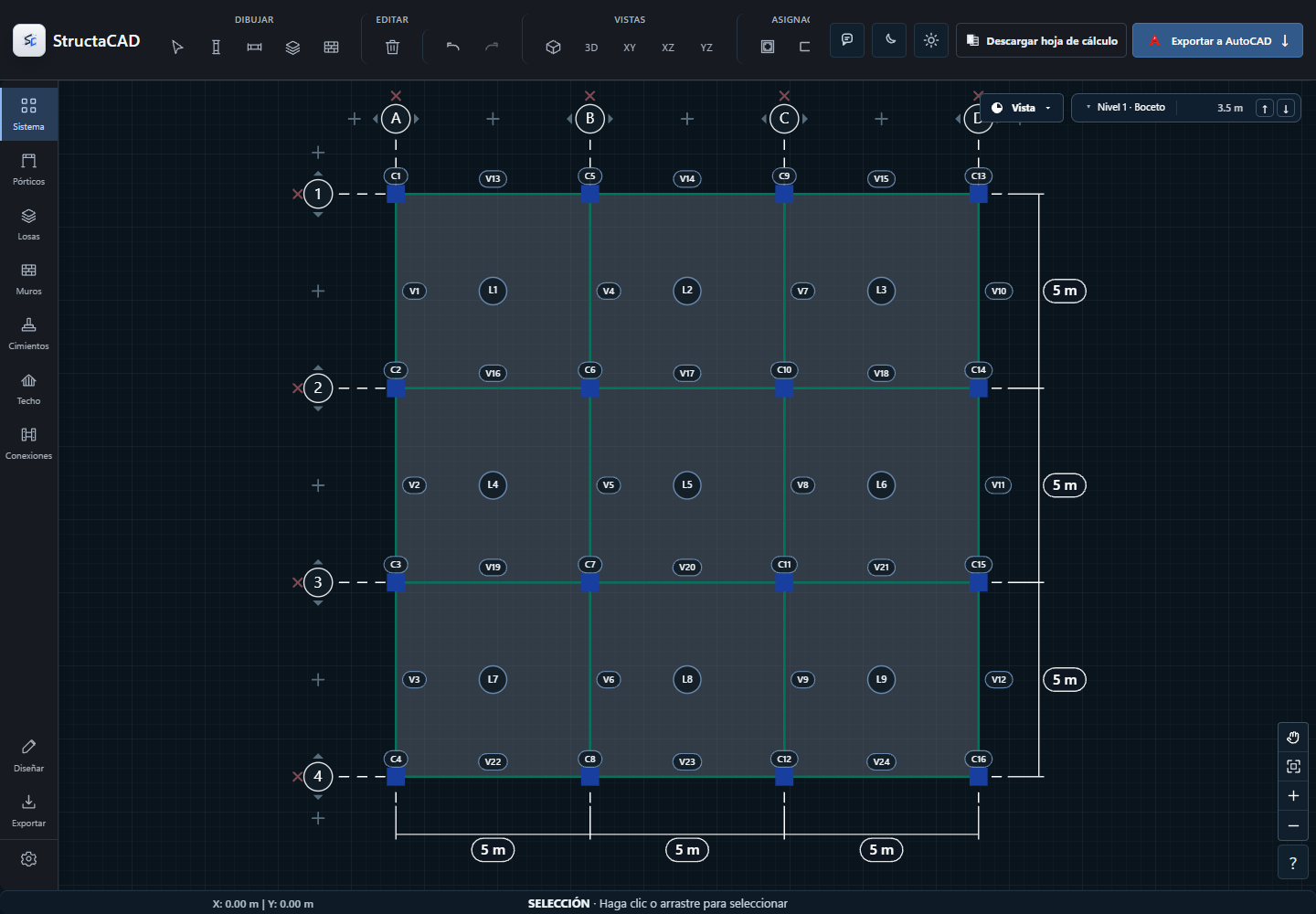The height and width of the screenshot is (914, 1316).
Task: Zoom out with the minus button
Action: click(1293, 825)
